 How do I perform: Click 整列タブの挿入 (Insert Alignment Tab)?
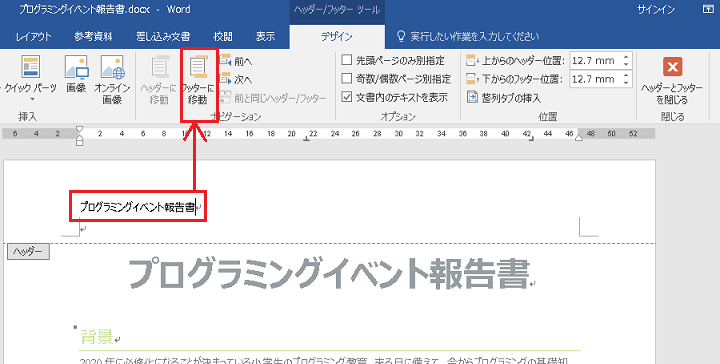(503, 97)
